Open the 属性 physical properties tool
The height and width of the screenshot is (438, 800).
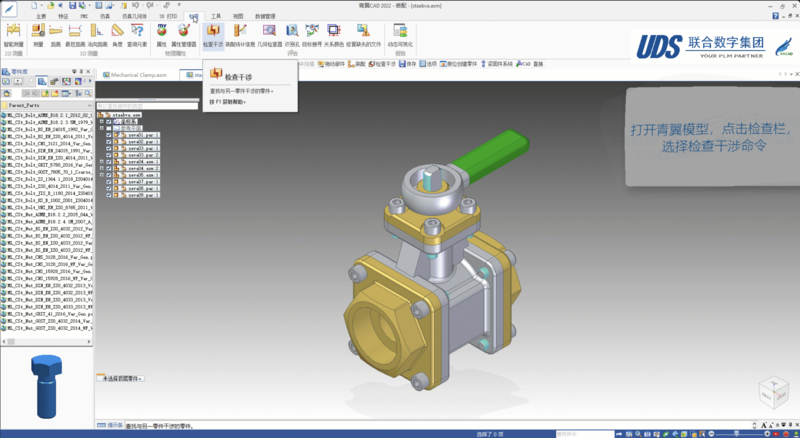(162, 35)
